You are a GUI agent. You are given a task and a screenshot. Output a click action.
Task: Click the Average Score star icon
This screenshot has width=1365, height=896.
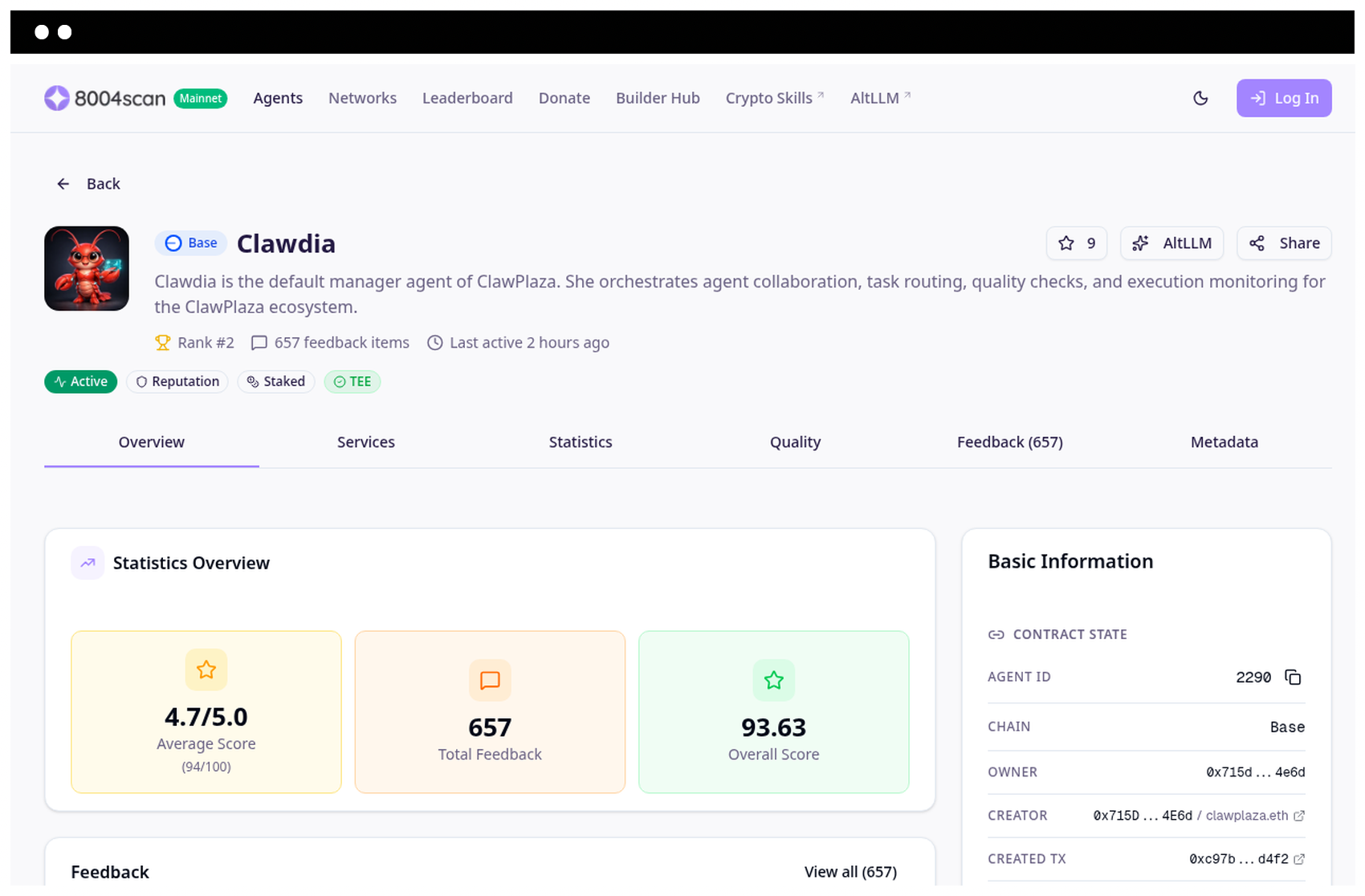click(x=206, y=670)
